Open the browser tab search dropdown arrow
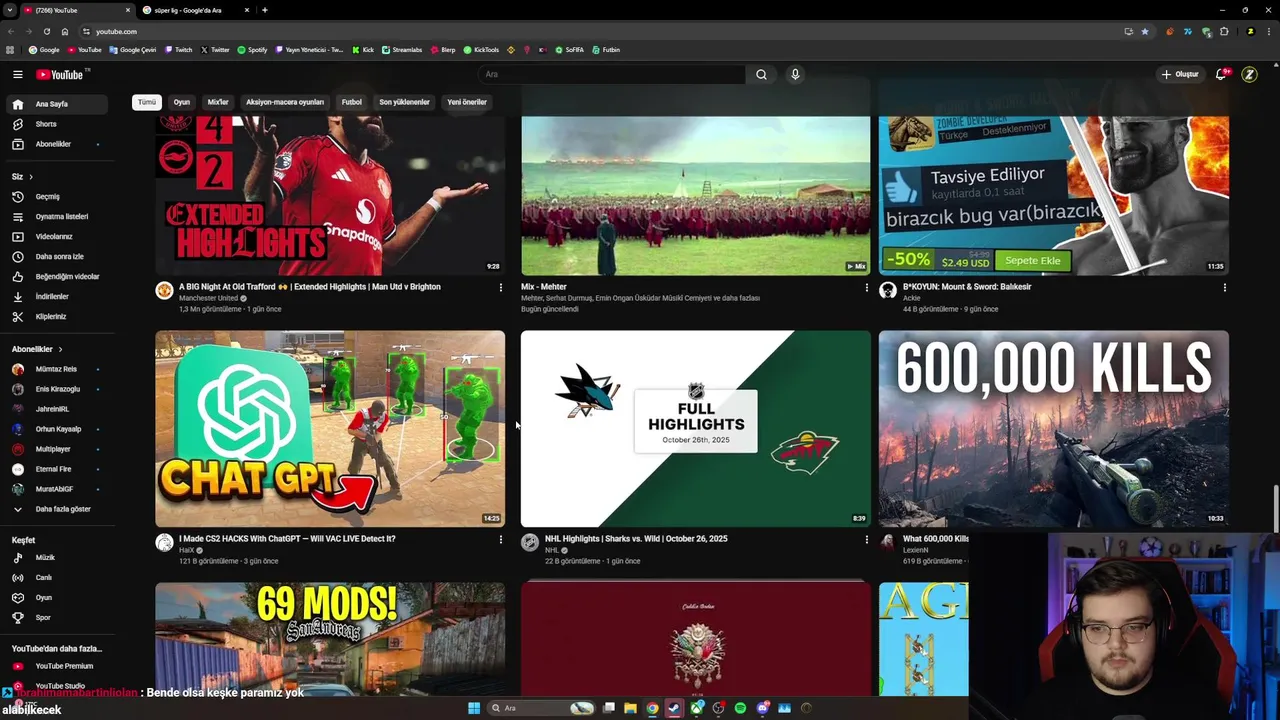The image size is (1280, 720). pos(10,10)
